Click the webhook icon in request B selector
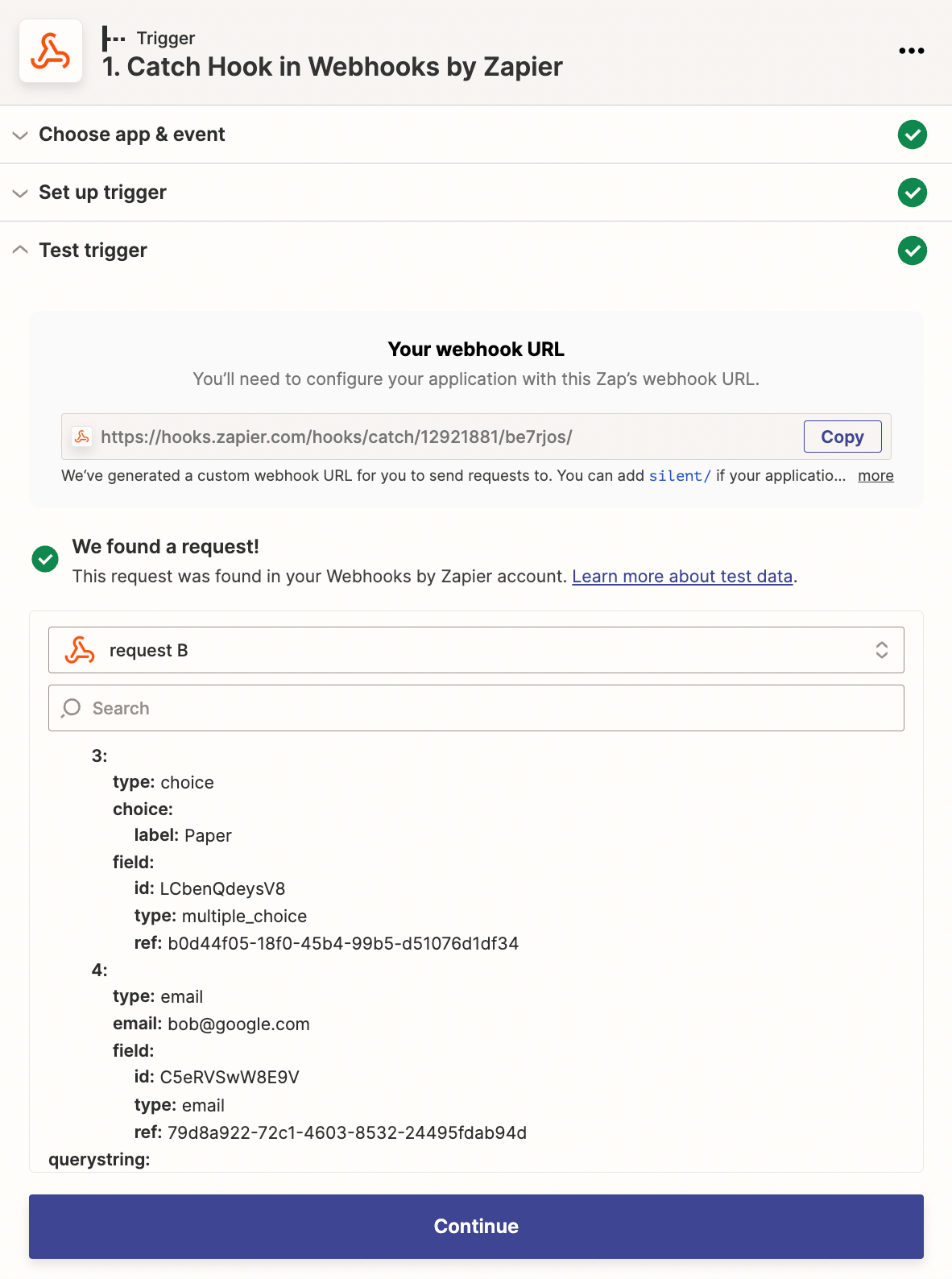The width and height of the screenshot is (952, 1279). [80, 650]
